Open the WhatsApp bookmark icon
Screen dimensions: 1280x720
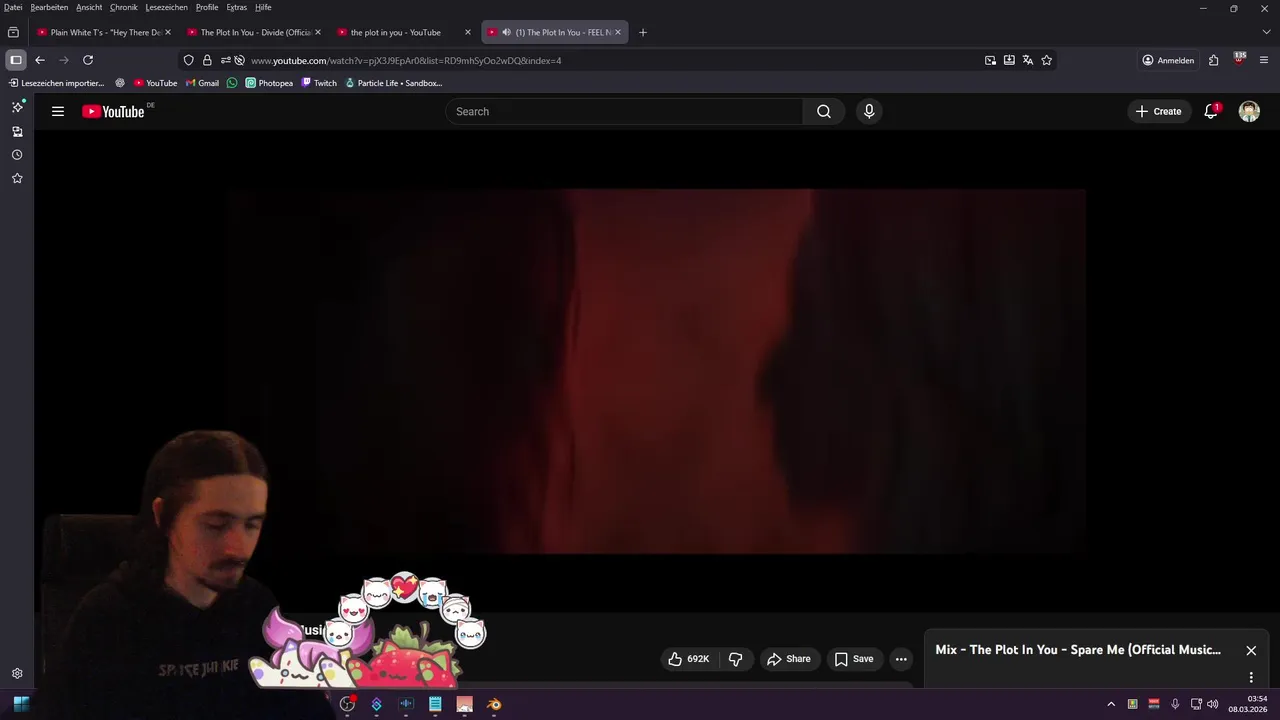(x=232, y=83)
